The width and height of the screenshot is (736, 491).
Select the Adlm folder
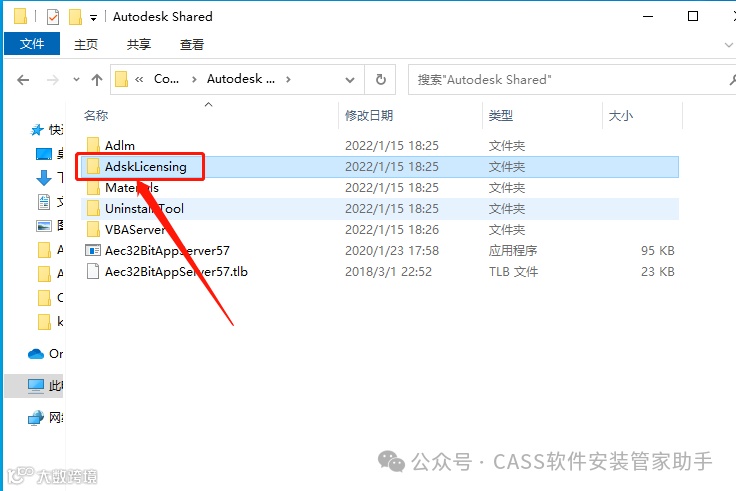[x=379, y=146]
